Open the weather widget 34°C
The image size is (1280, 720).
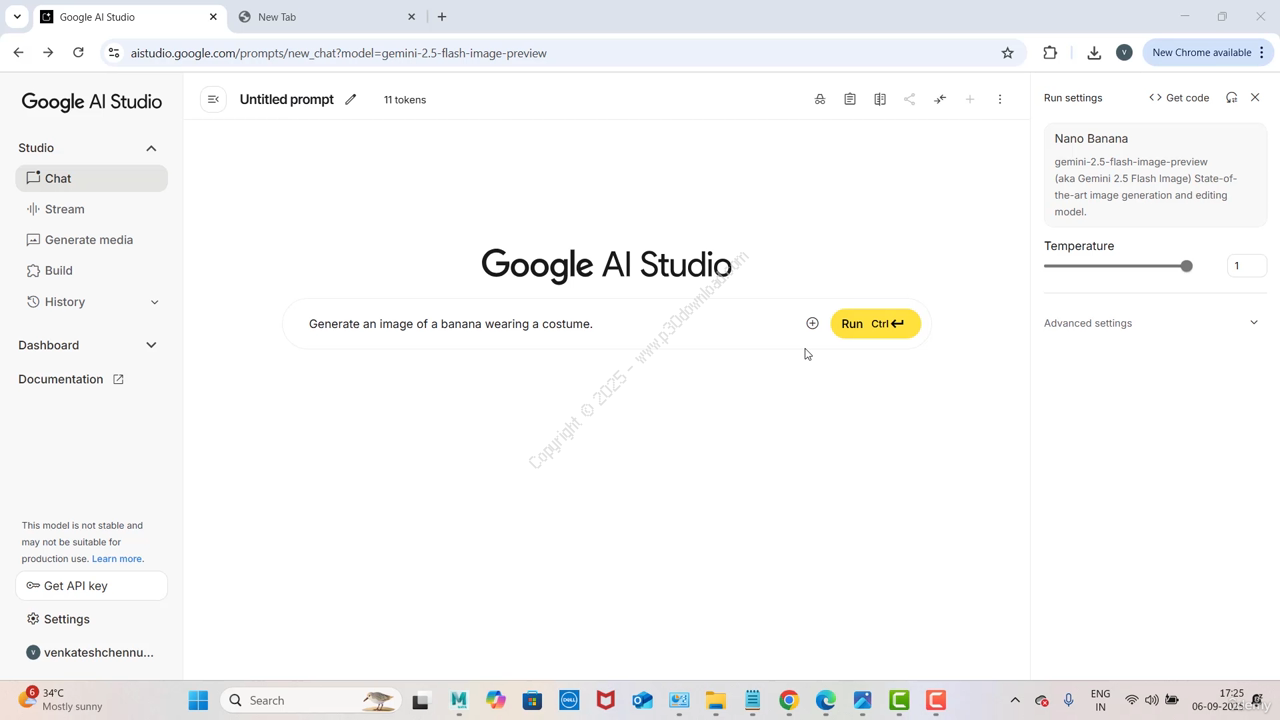coord(60,699)
